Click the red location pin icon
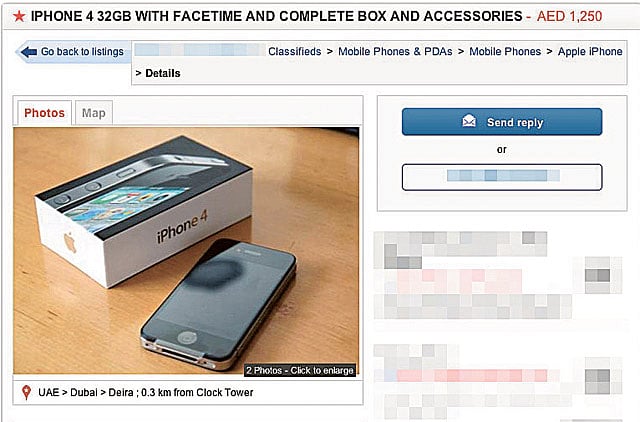 coord(27,392)
